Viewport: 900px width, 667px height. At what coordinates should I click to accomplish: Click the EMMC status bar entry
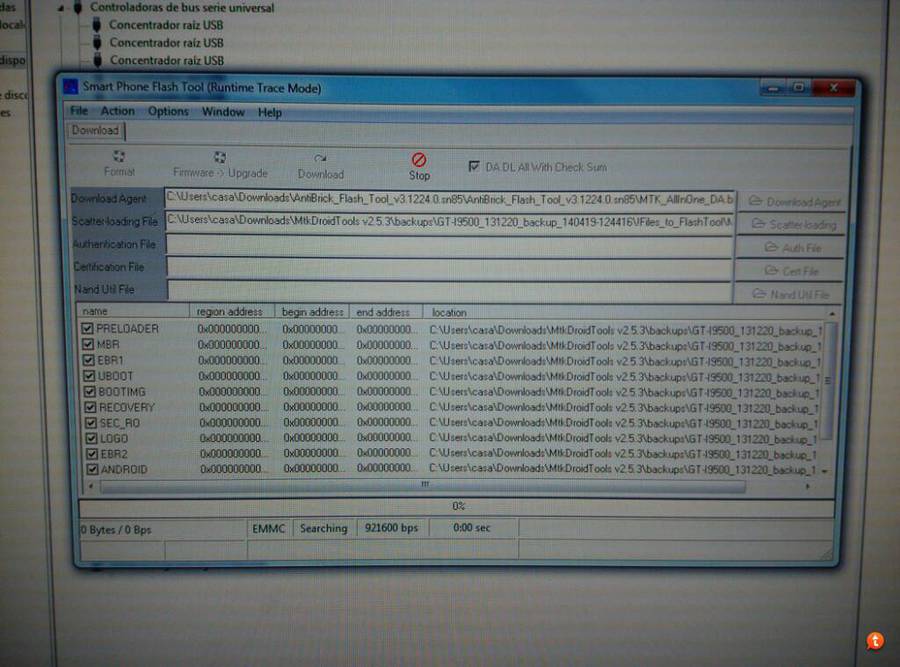click(269, 528)
